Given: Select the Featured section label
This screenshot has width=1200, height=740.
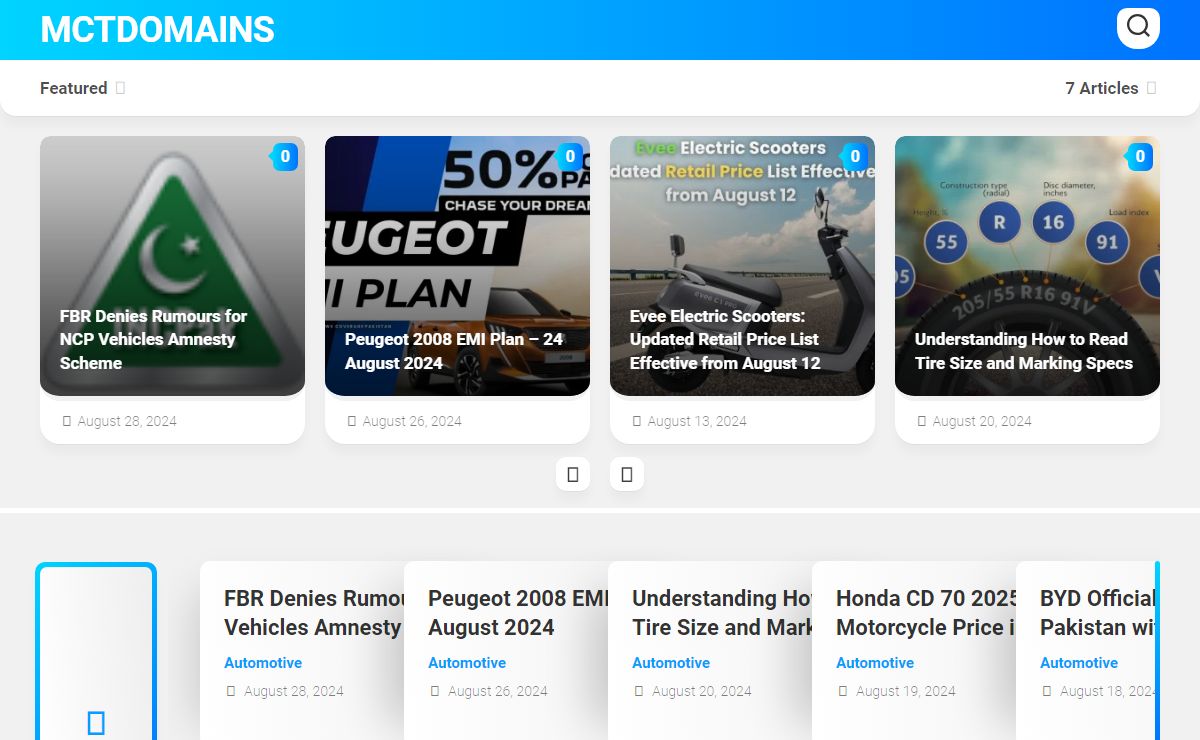Looking at the screenshot, I should click(x=73, y=88).
